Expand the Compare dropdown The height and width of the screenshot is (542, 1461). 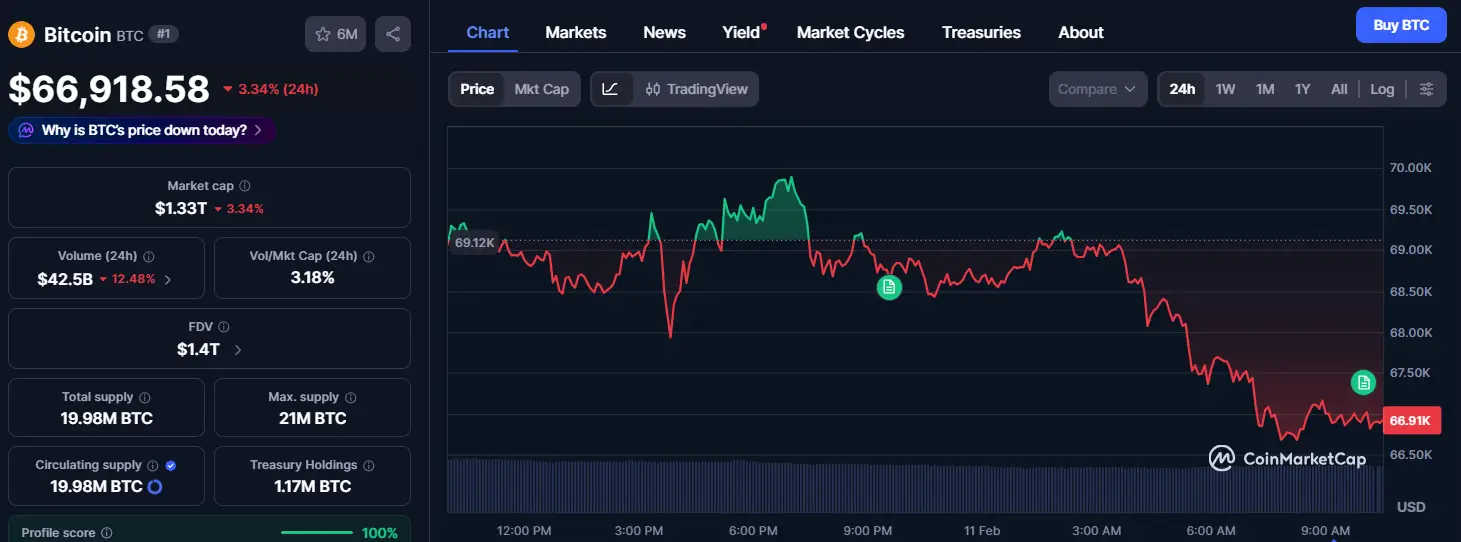pyautogui.click(x=1097, y=89)
